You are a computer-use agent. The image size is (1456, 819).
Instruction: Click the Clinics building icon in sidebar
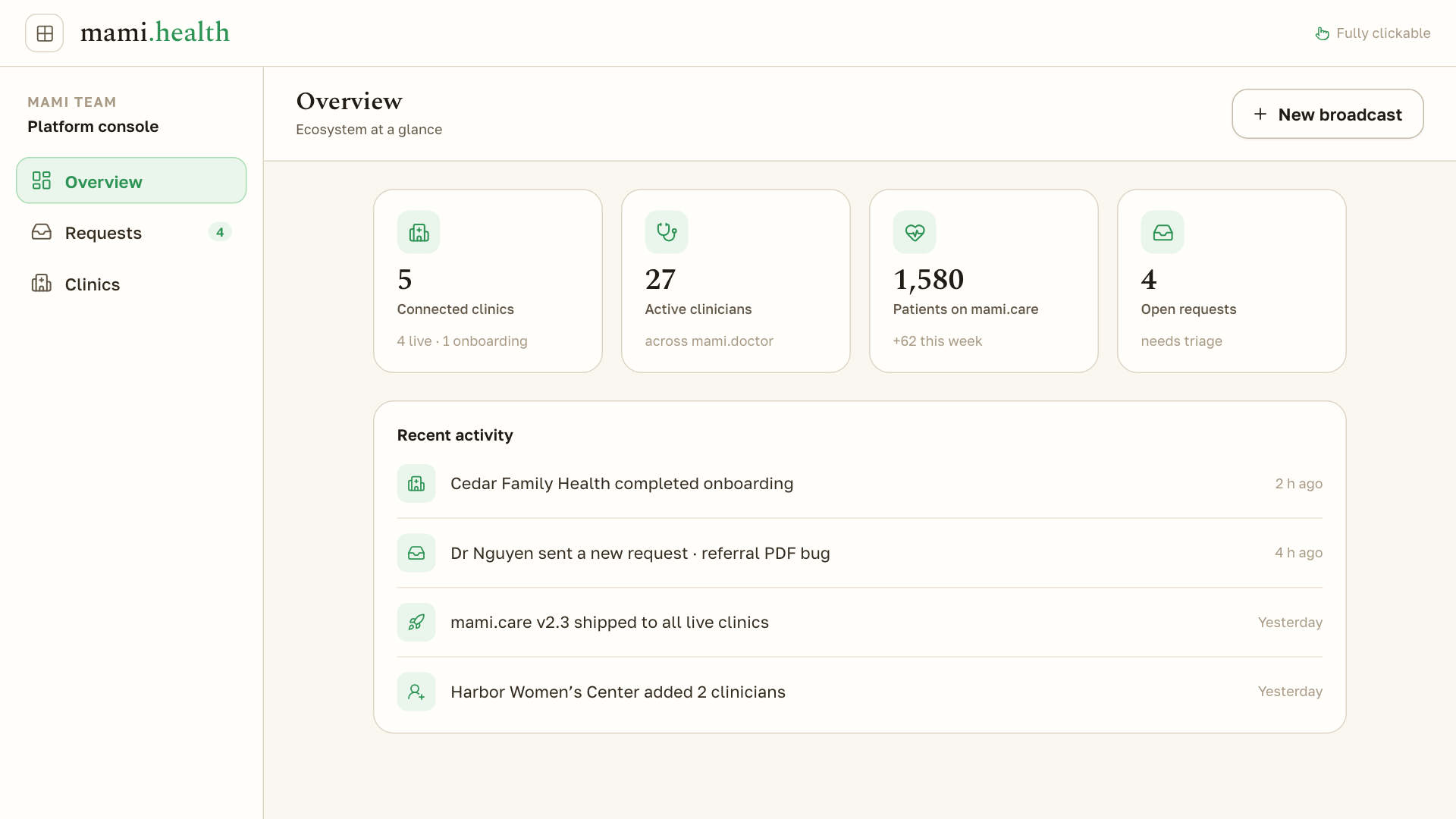[42, 284]
